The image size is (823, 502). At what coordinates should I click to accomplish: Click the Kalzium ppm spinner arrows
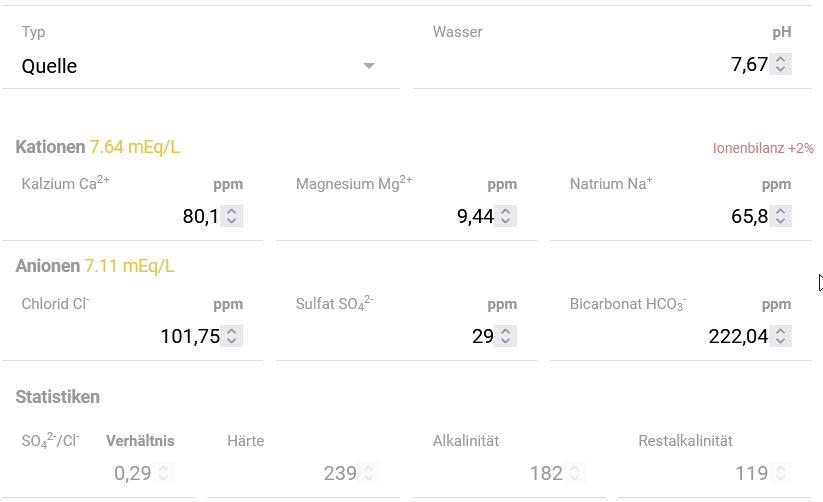[x=232, y=216]
